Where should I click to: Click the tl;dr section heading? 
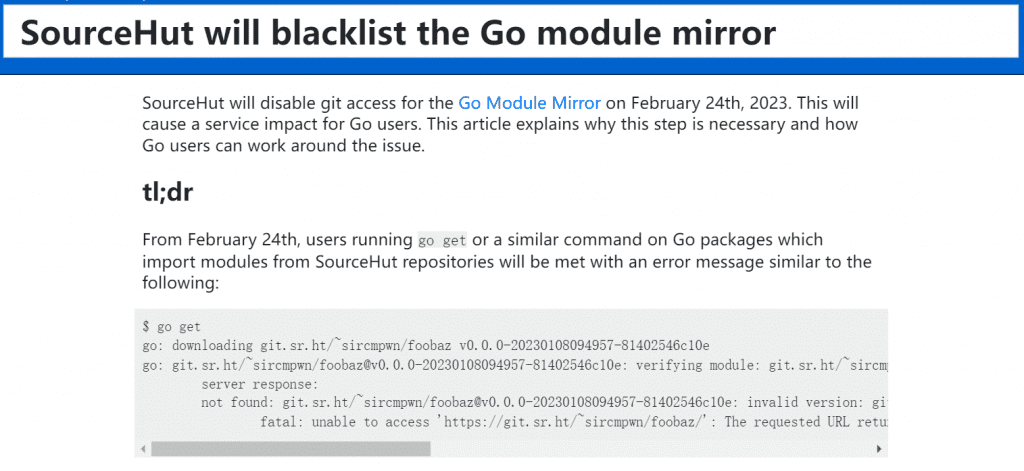click(x=167, y=192)
